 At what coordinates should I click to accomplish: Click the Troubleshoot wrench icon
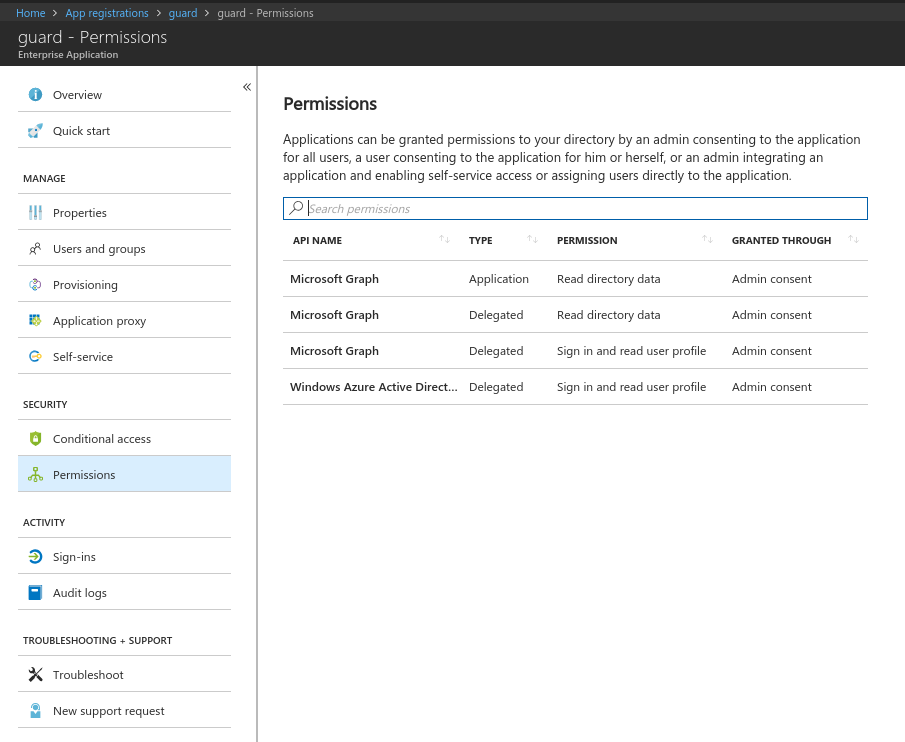[35, 674]
